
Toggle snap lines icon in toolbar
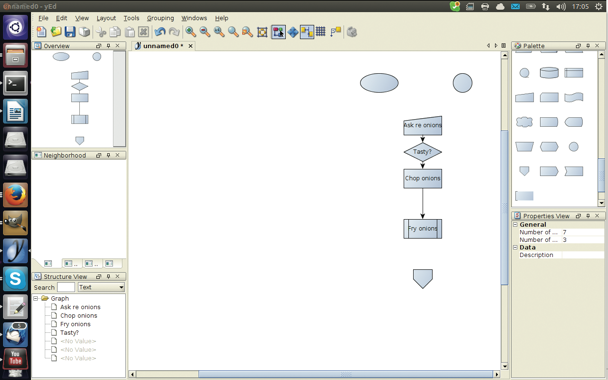pos(336,31)
